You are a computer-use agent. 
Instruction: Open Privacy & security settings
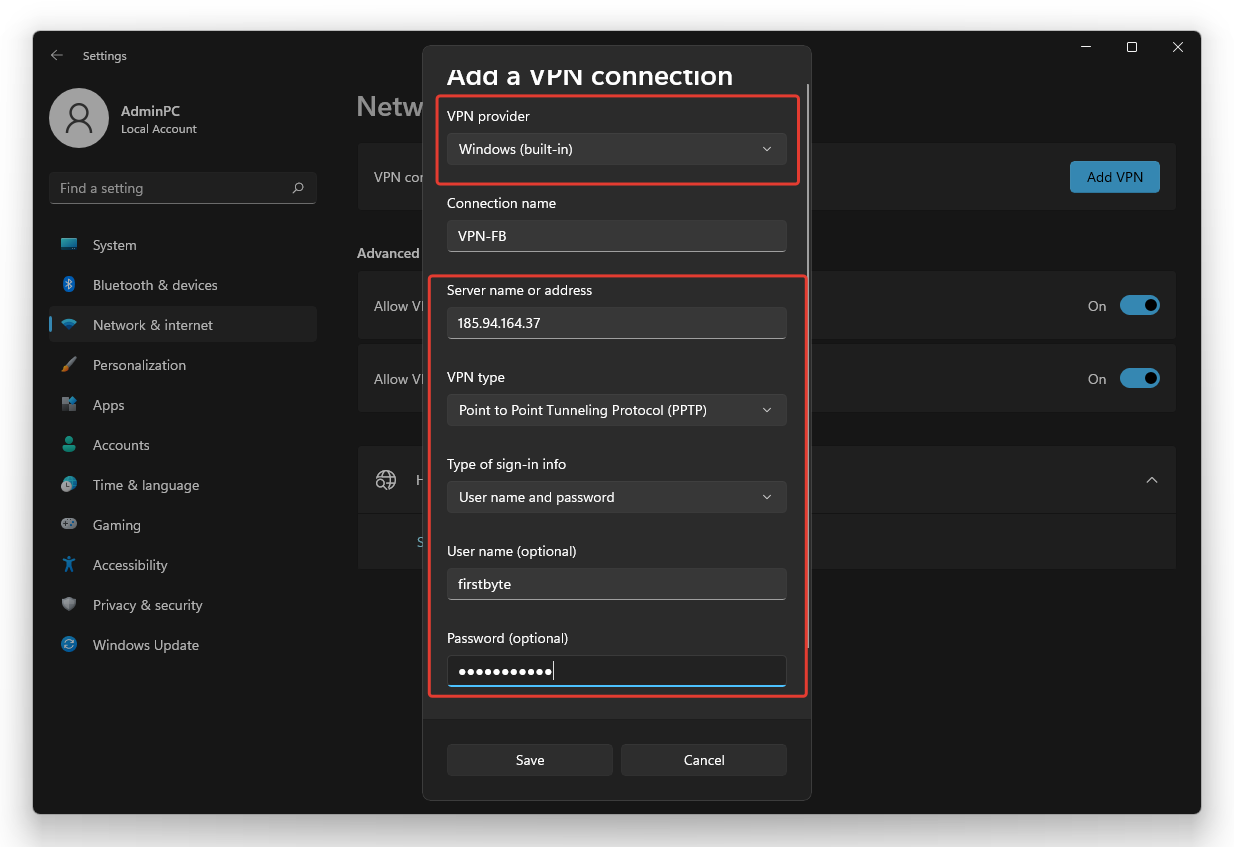[147, 605]
